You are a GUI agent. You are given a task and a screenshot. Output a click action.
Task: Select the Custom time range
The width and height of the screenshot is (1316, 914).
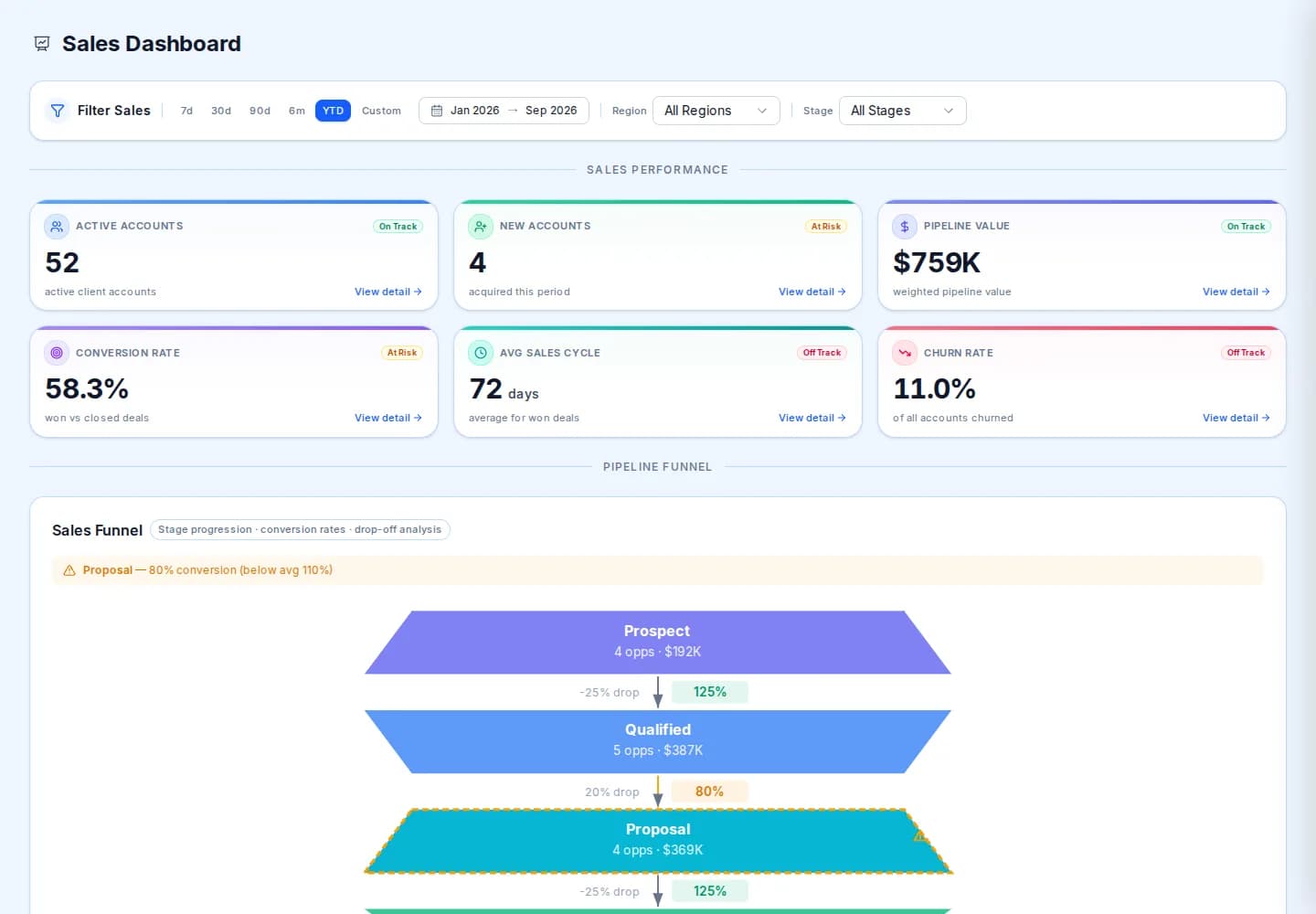(x=381, y=111)
